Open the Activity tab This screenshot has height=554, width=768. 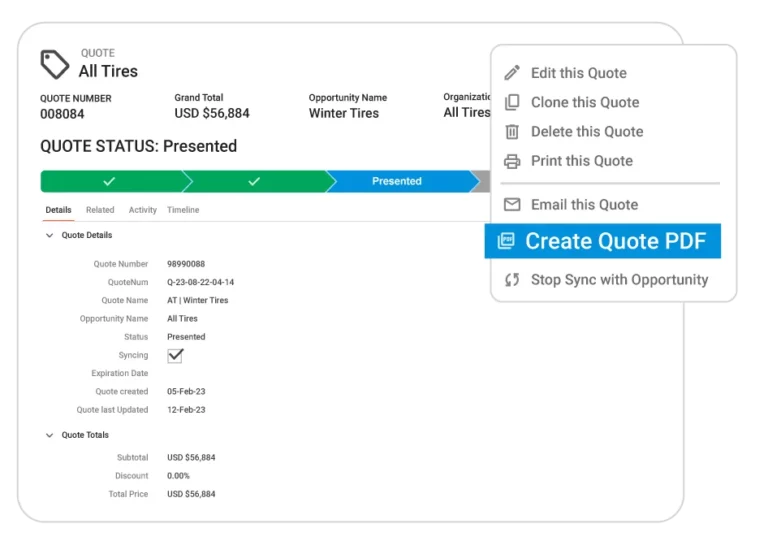pyautogui.click(x=142, y=210)
